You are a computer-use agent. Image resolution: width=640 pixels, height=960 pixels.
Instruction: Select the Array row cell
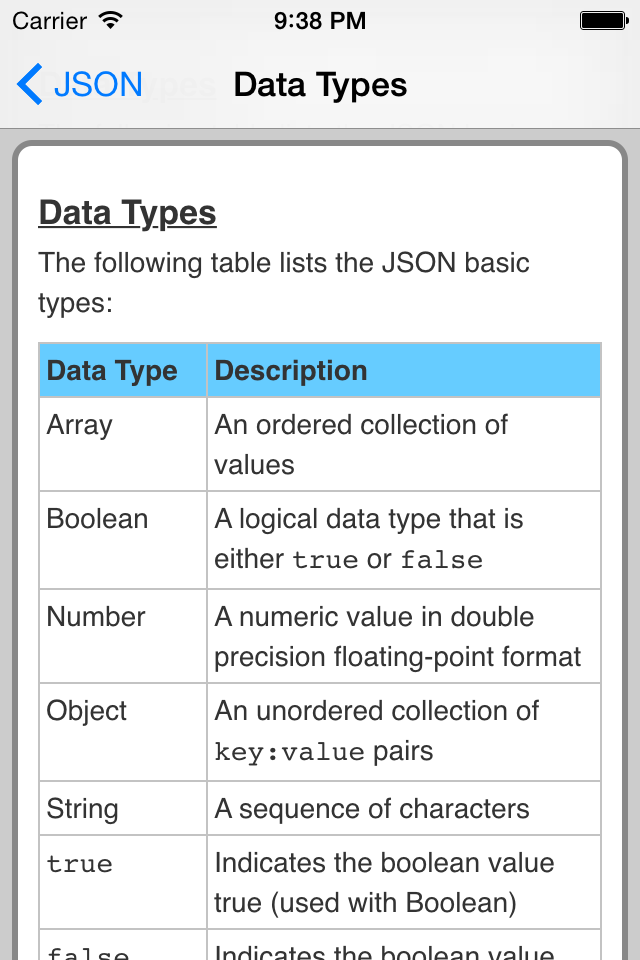[x=80, y=425]
